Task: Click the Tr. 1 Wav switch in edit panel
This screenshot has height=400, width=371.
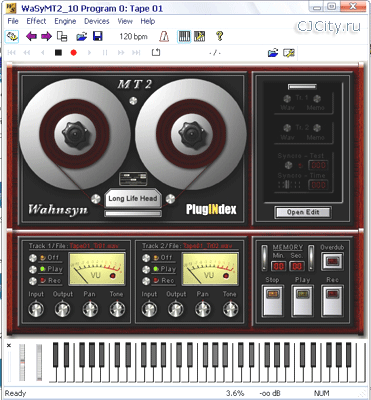Action: coord(287,99)
